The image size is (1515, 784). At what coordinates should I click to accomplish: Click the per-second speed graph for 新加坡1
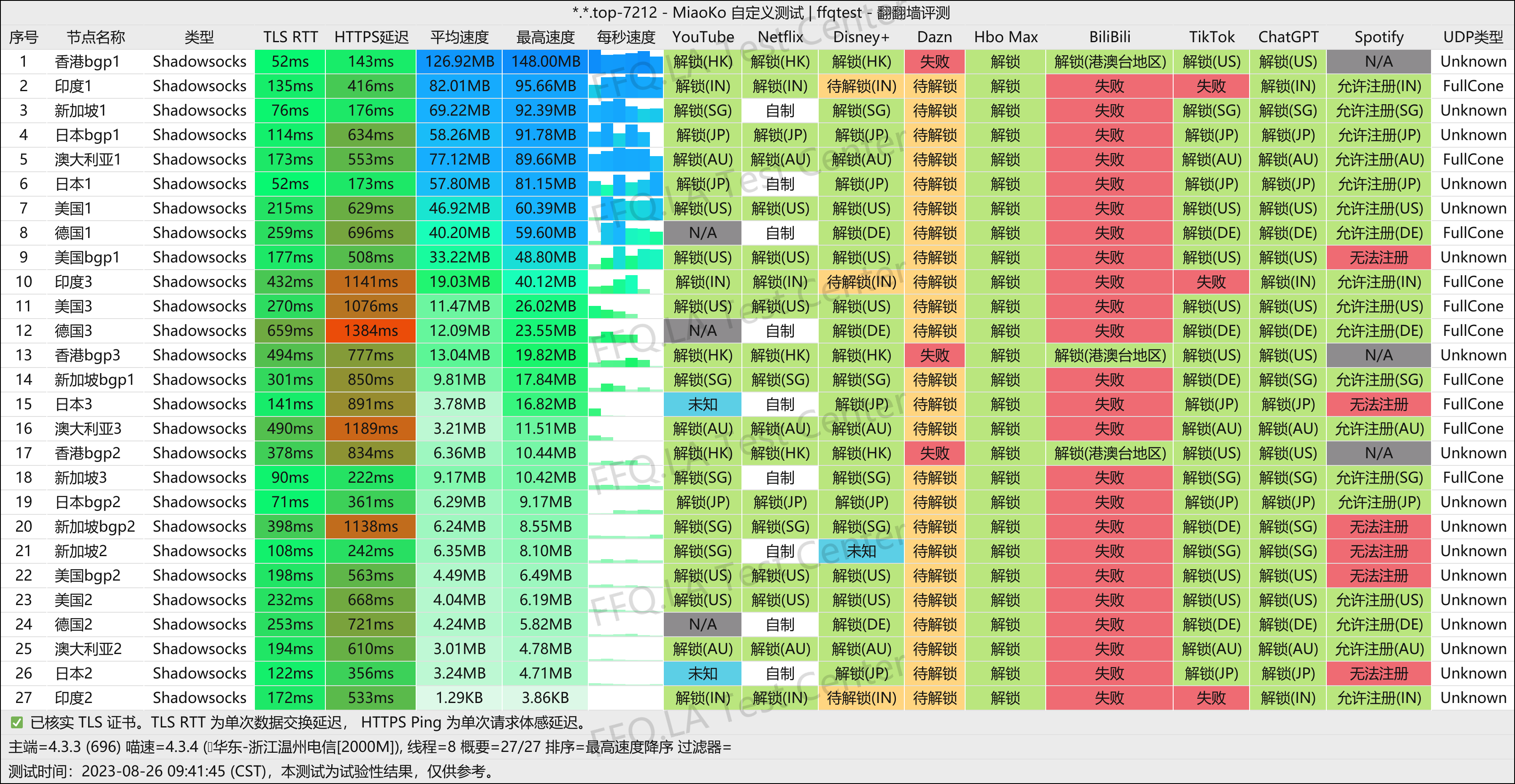626,111
